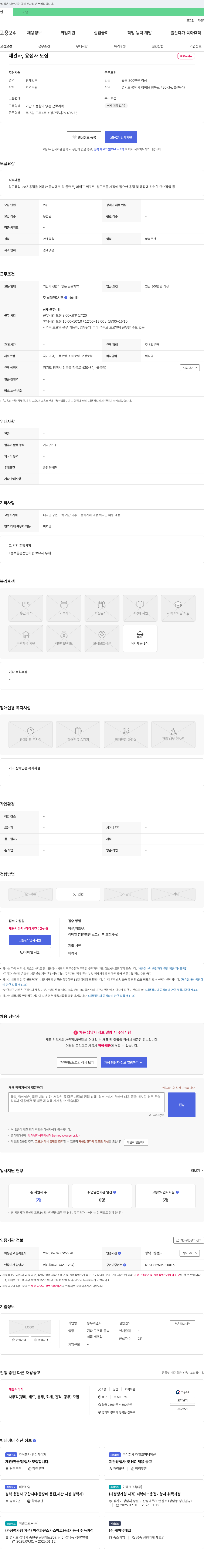This screenshot has width=204, height=1568.
Task: Click the 고용24 site logo
Action: click(x=8, y=33)
